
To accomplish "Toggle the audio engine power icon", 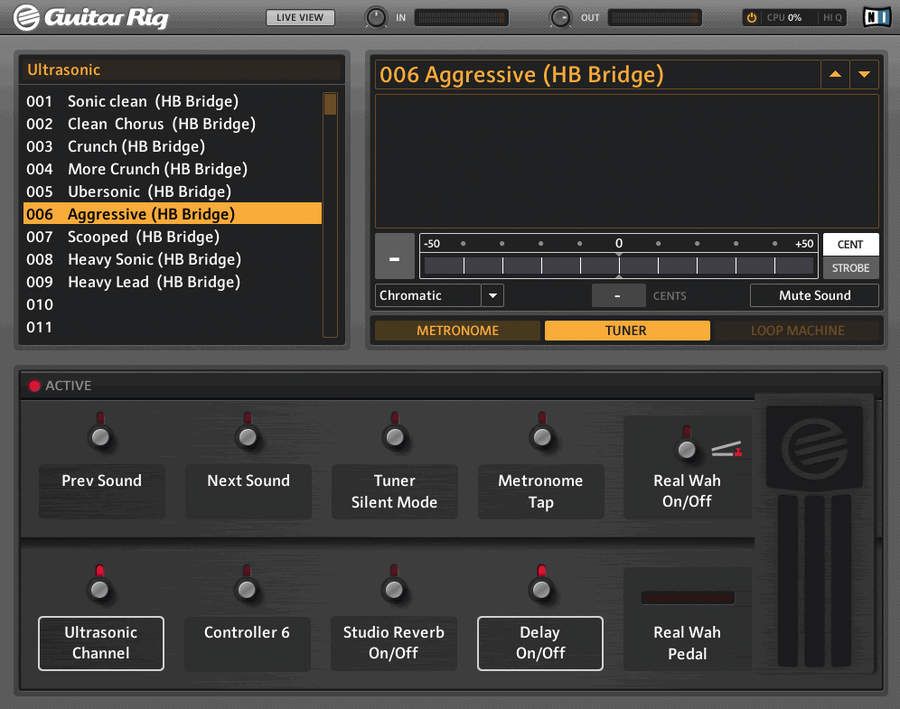I will point(750,17).
